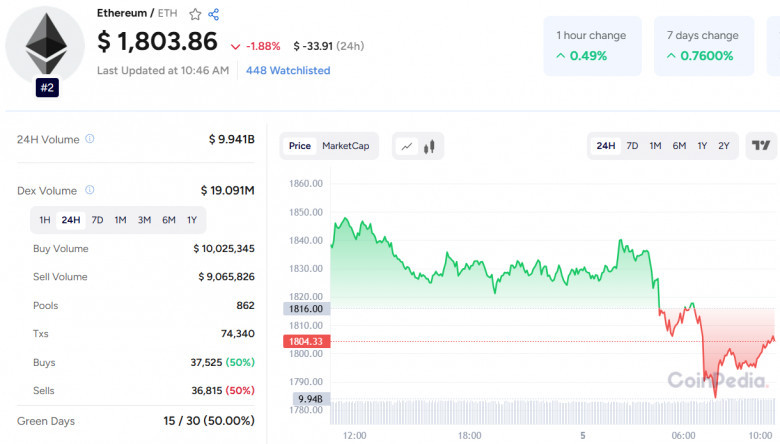Open TradingView chart icon
Image resolution: width=780 pixels, height=444 pixels.
pyautogui.click(x=761, y=146)
